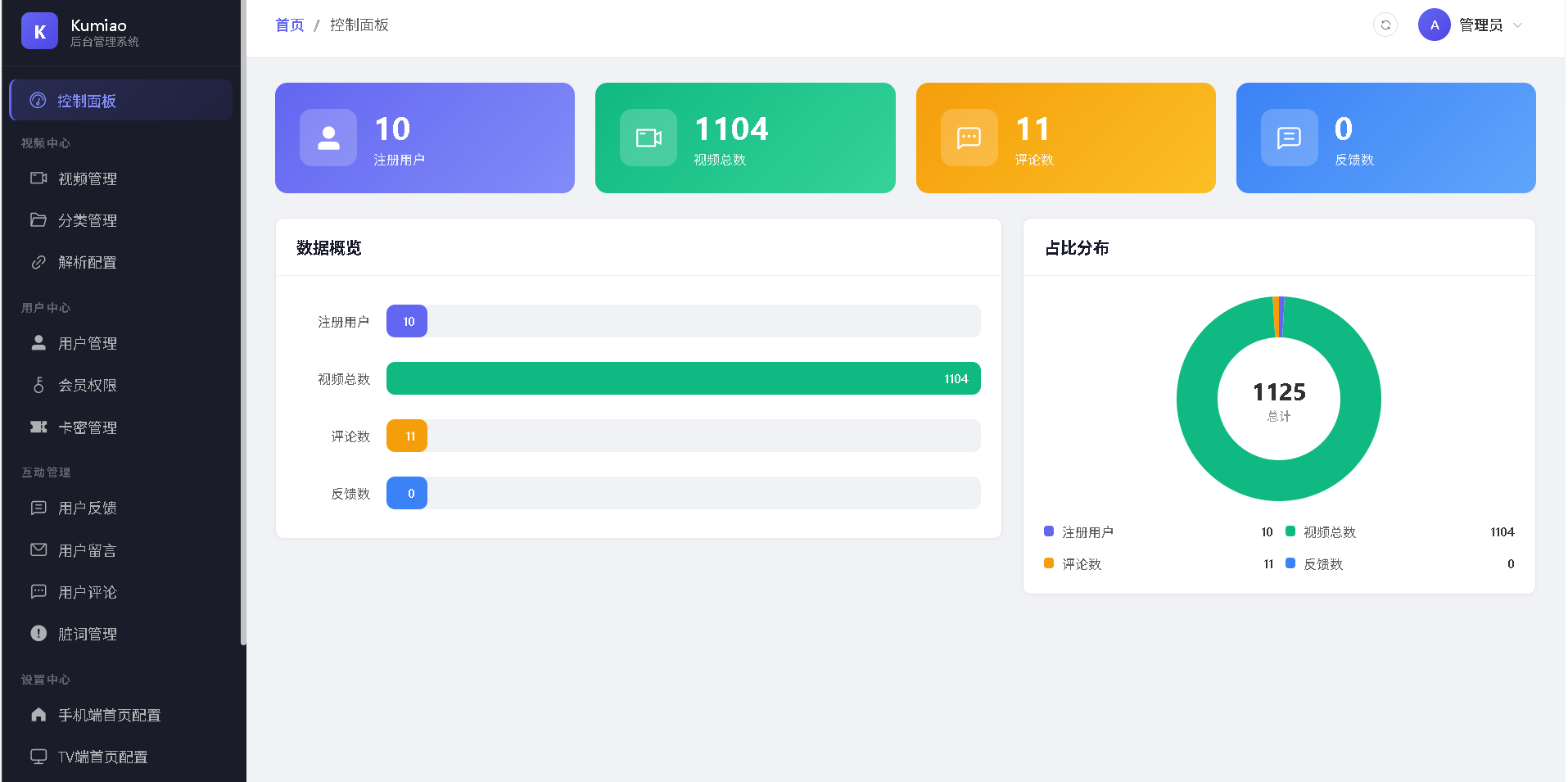The height and width of the screenshot is (782, 1568).
Task: Click the blue 反馈数 bar value 0
Action: (407, 493)
